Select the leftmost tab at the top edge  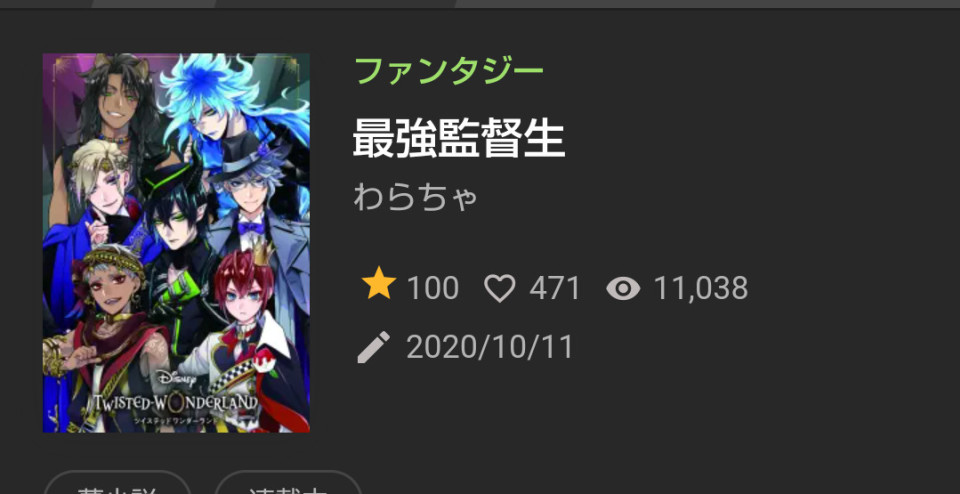46,4
